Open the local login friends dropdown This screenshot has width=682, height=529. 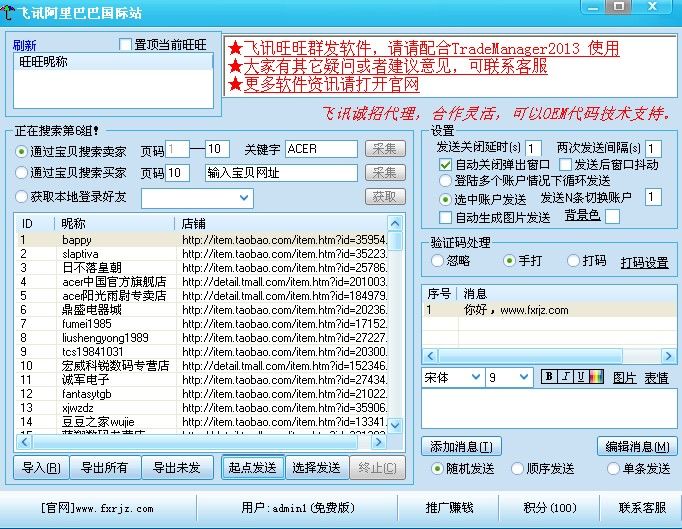click(244, 198)
